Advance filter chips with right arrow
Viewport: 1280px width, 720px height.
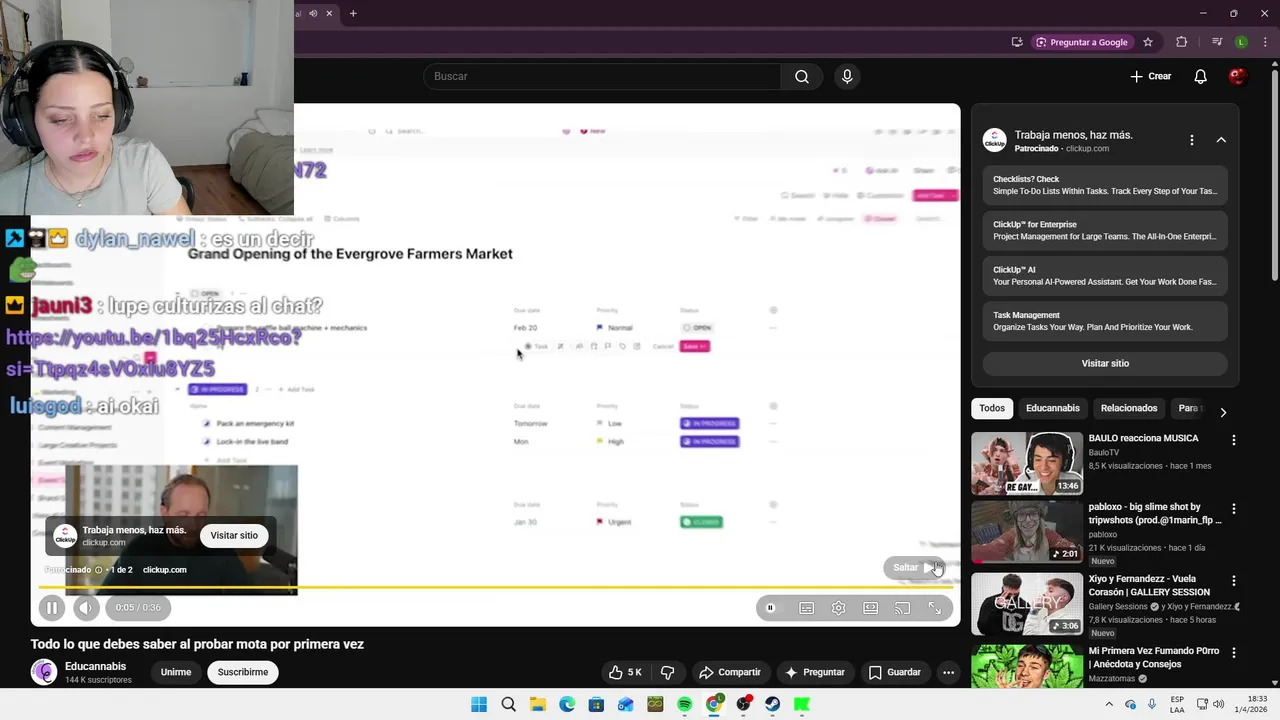(1222, 411)
